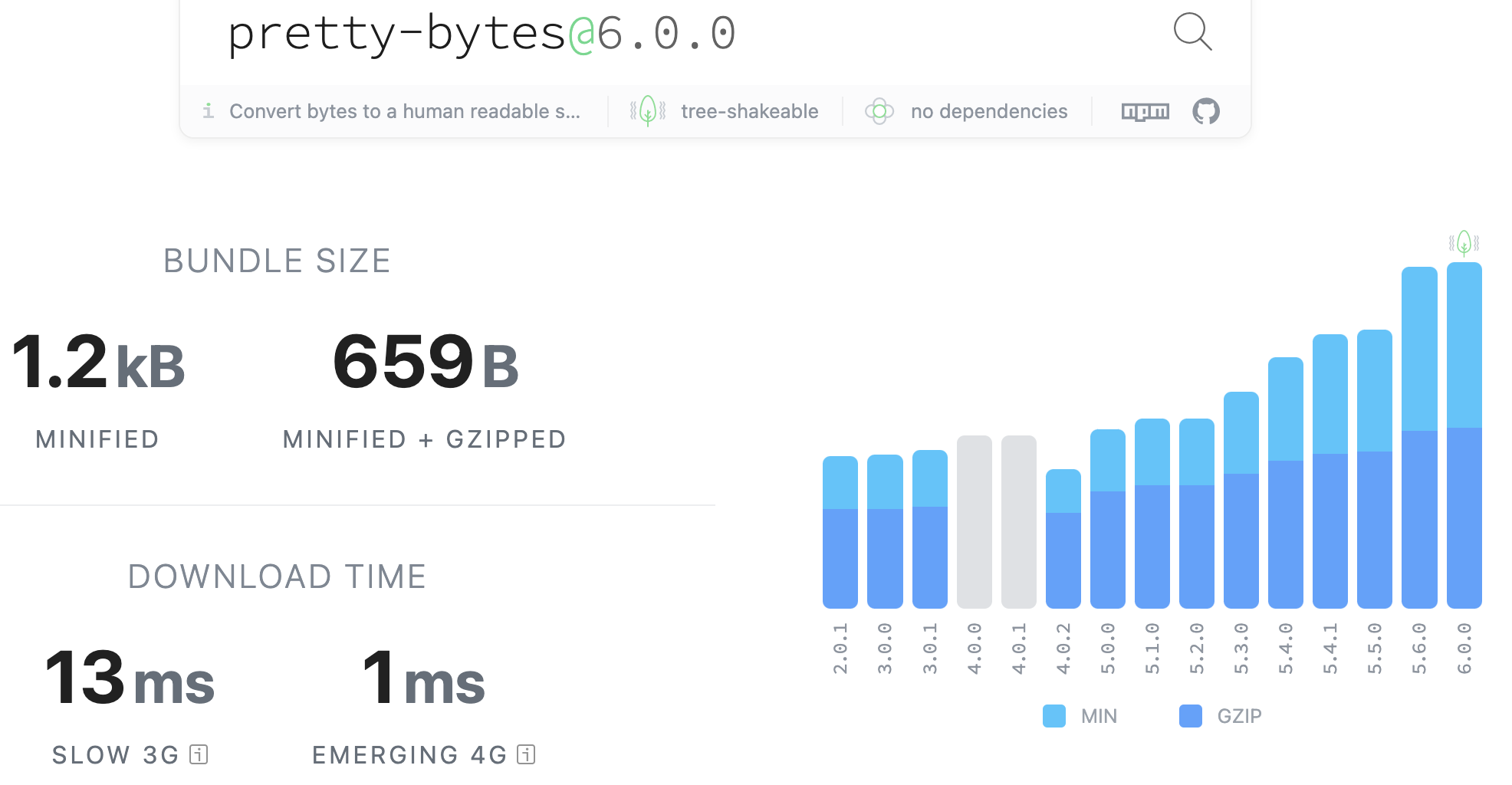Select the 2.0.1 version bar
The width and height of the screenshot is (1512, 785).
point(840,532)
